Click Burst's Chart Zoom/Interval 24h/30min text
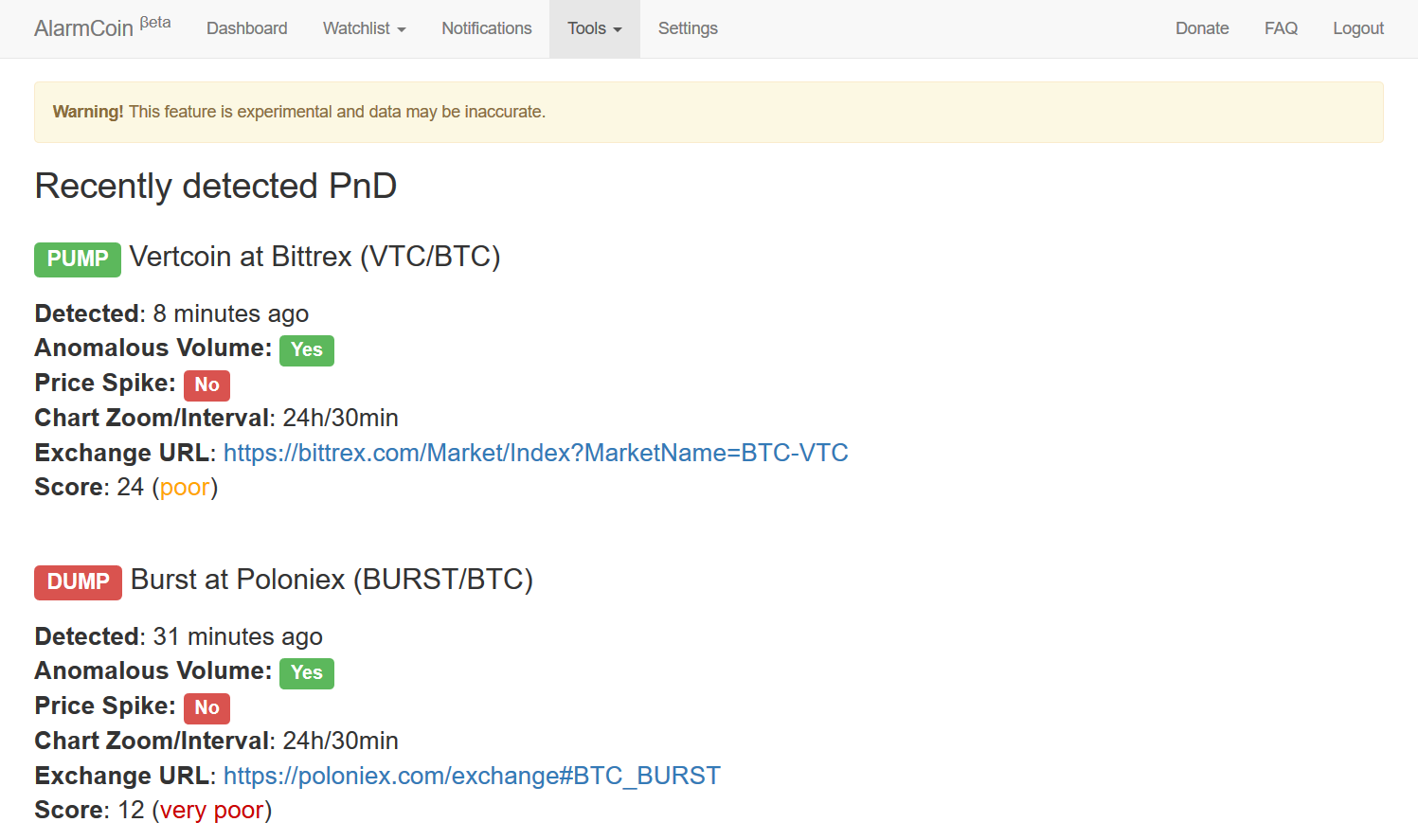 (217, 741)
